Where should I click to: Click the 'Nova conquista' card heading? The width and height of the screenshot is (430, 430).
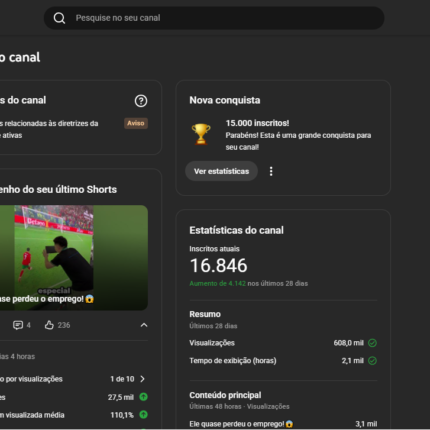point(225,100)
